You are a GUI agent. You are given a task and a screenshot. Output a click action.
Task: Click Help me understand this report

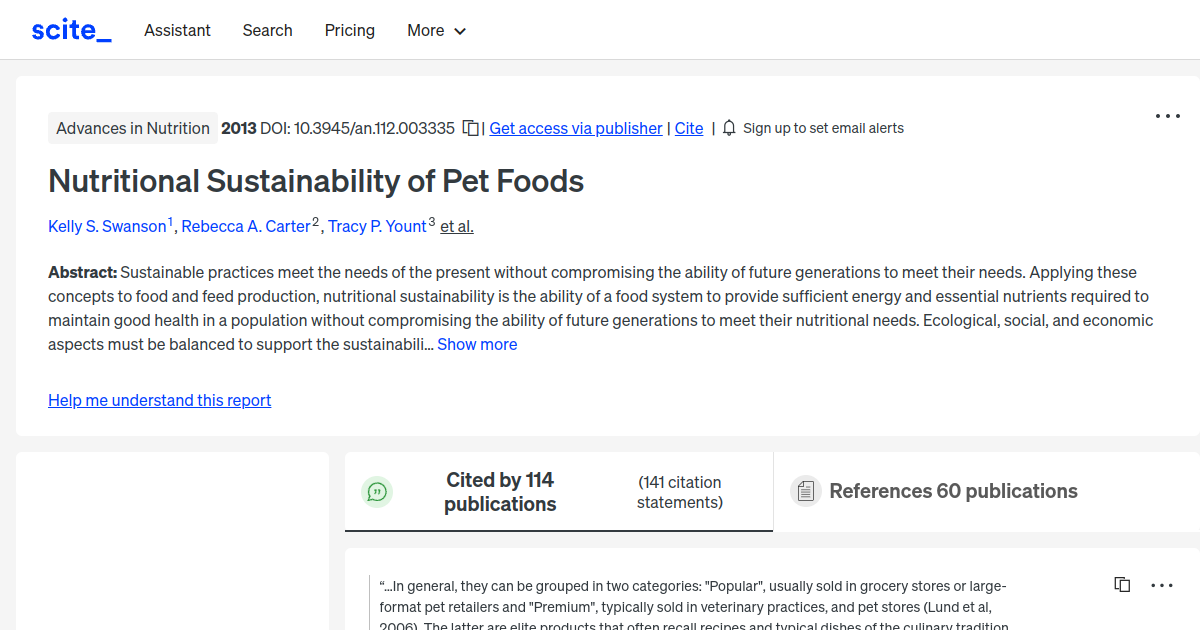click(x=159, y=400)
